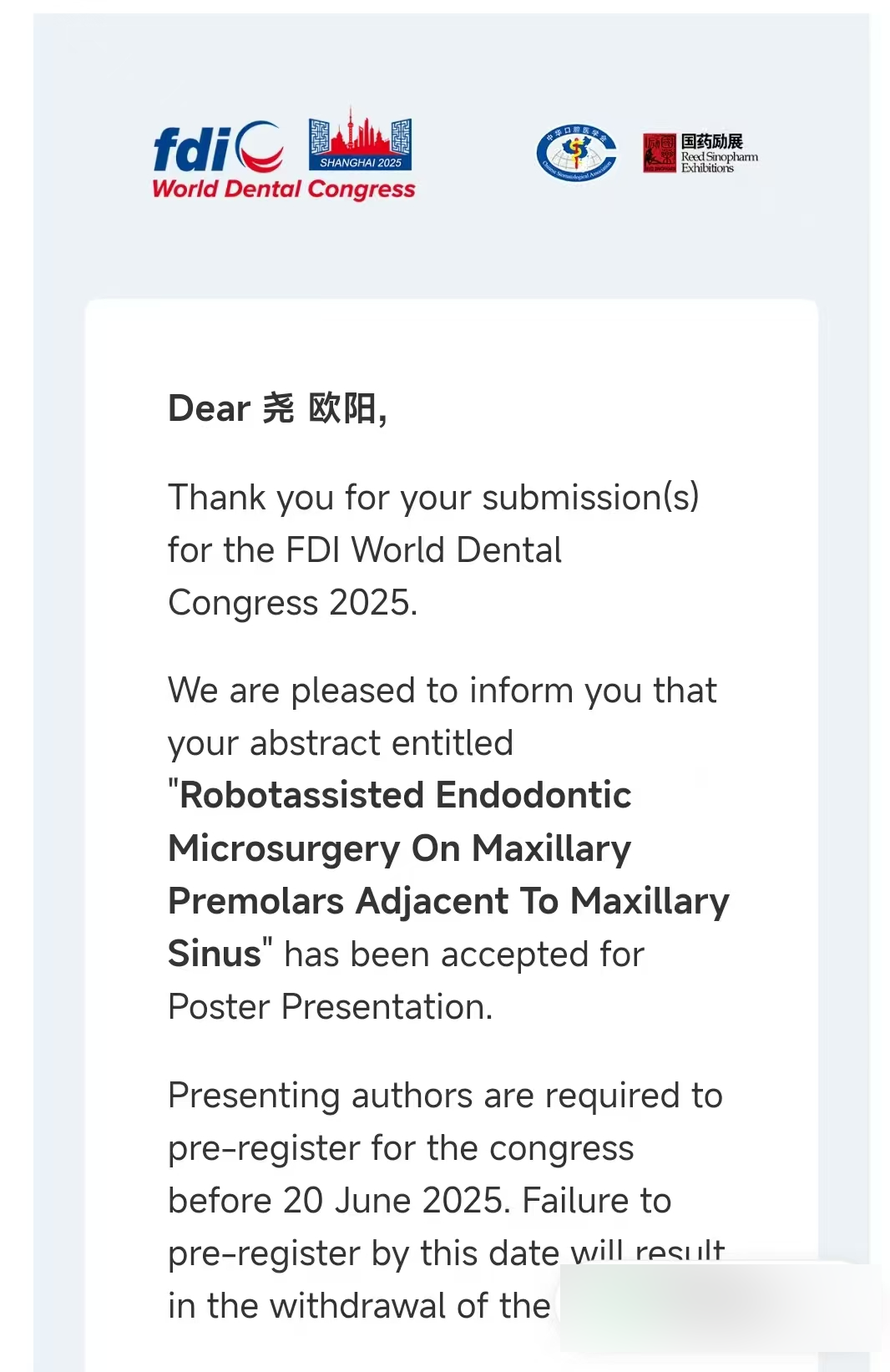The width and height of the screenshot is (890, 1372).
Task: Click bold line Premolars Adjacent To Maxillary
Action: coord(448,902)
